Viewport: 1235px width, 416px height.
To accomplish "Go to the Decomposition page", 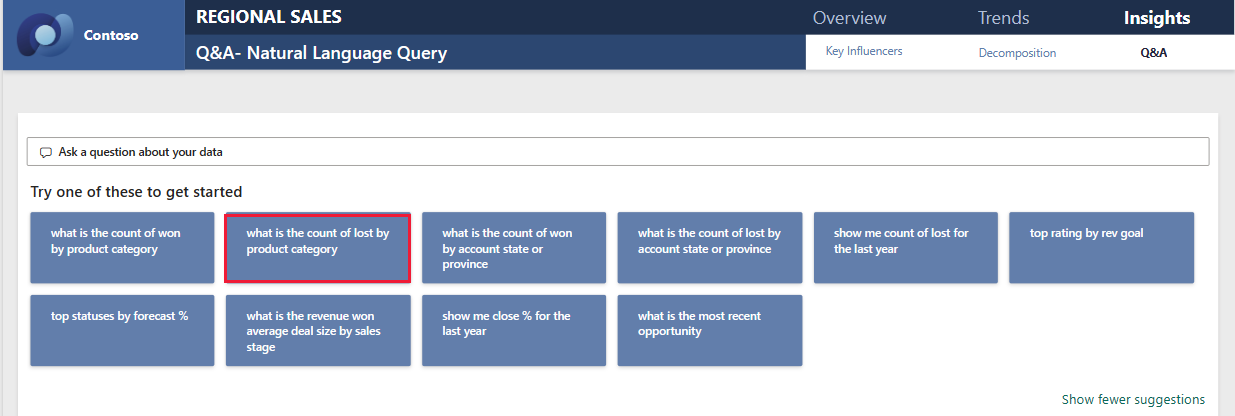I will 1017,53.
